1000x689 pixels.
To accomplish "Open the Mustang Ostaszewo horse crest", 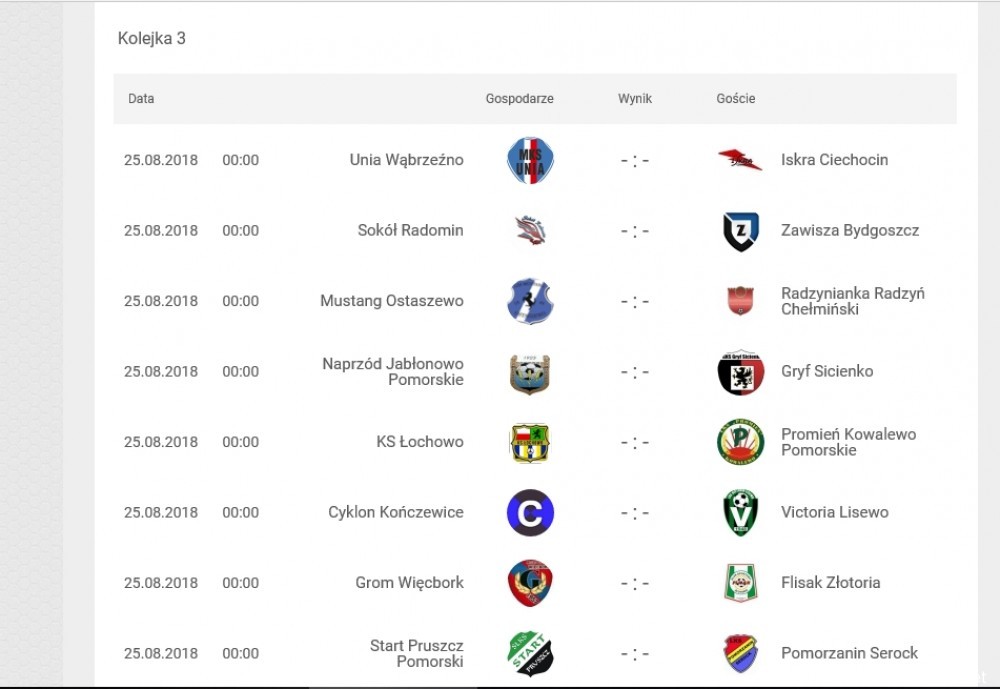I will pyautogui.click(x=530, y=301).
